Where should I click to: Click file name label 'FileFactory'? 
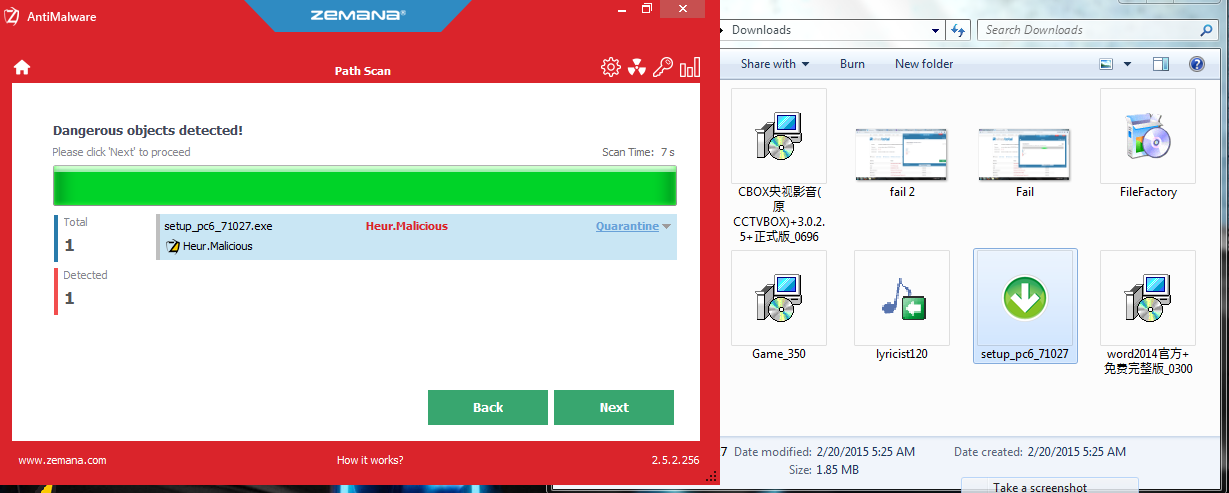click(x=1148, y=192)
